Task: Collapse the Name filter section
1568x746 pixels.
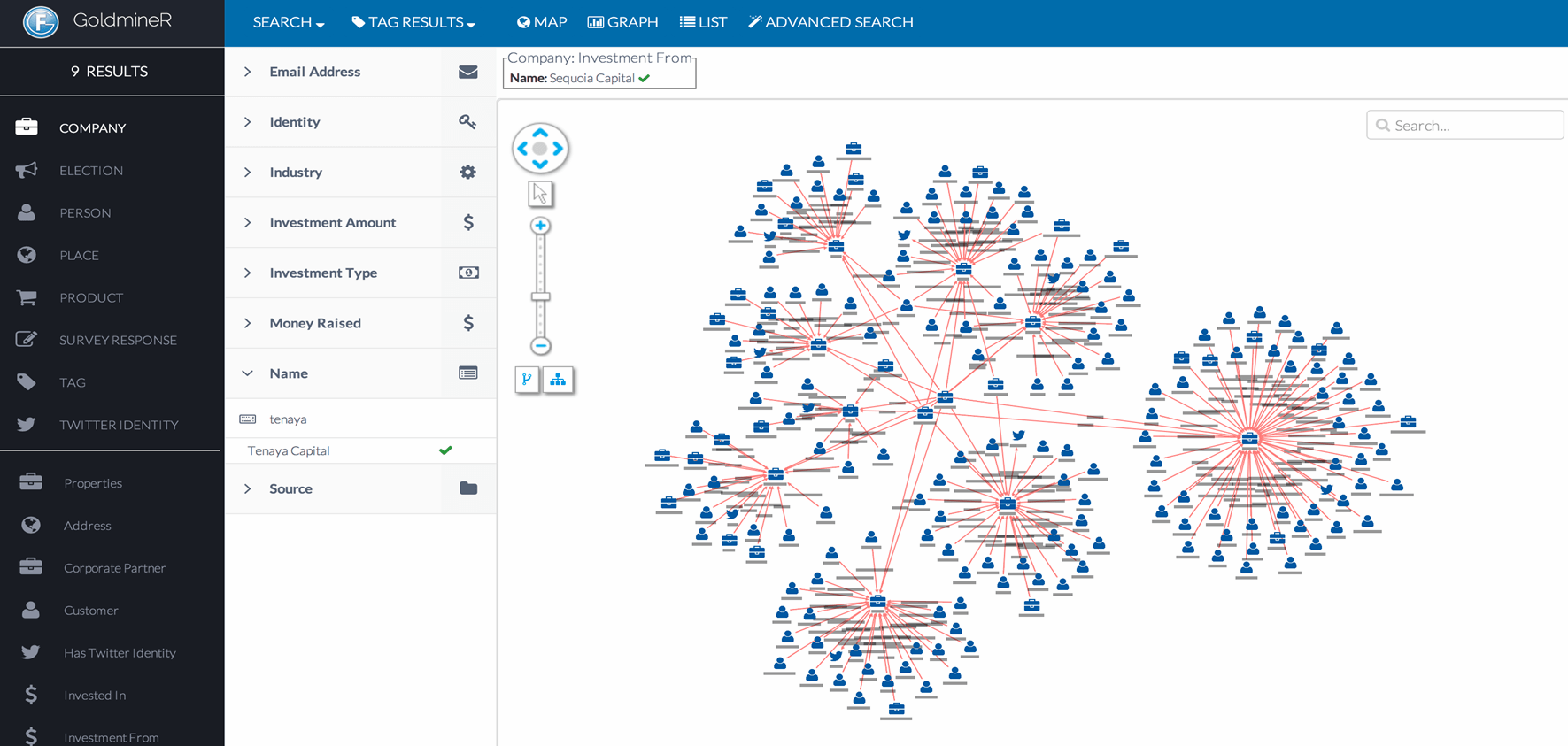Action: (248, 373)
